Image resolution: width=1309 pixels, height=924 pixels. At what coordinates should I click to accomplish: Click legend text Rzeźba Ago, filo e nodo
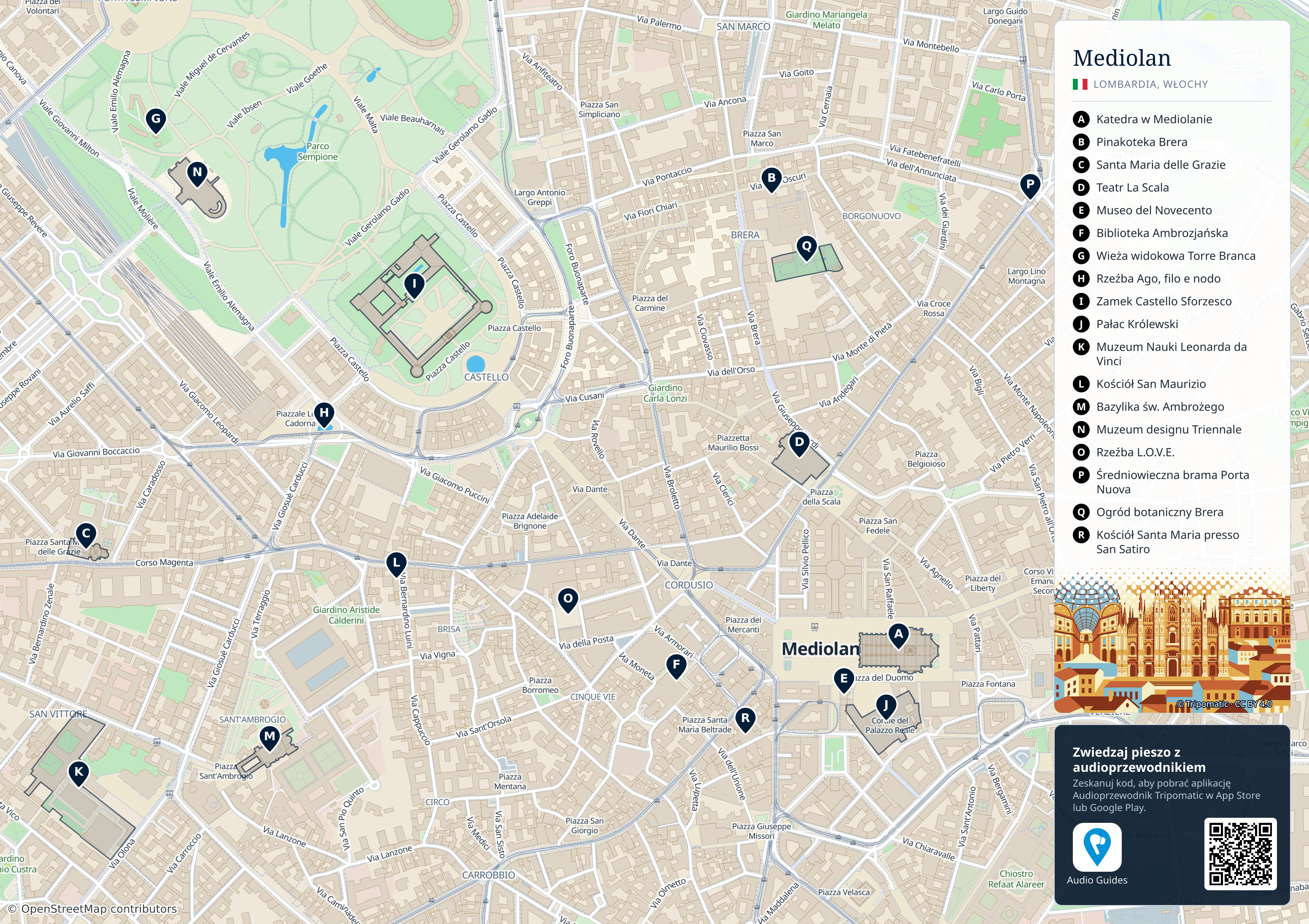coord(1158,279)
